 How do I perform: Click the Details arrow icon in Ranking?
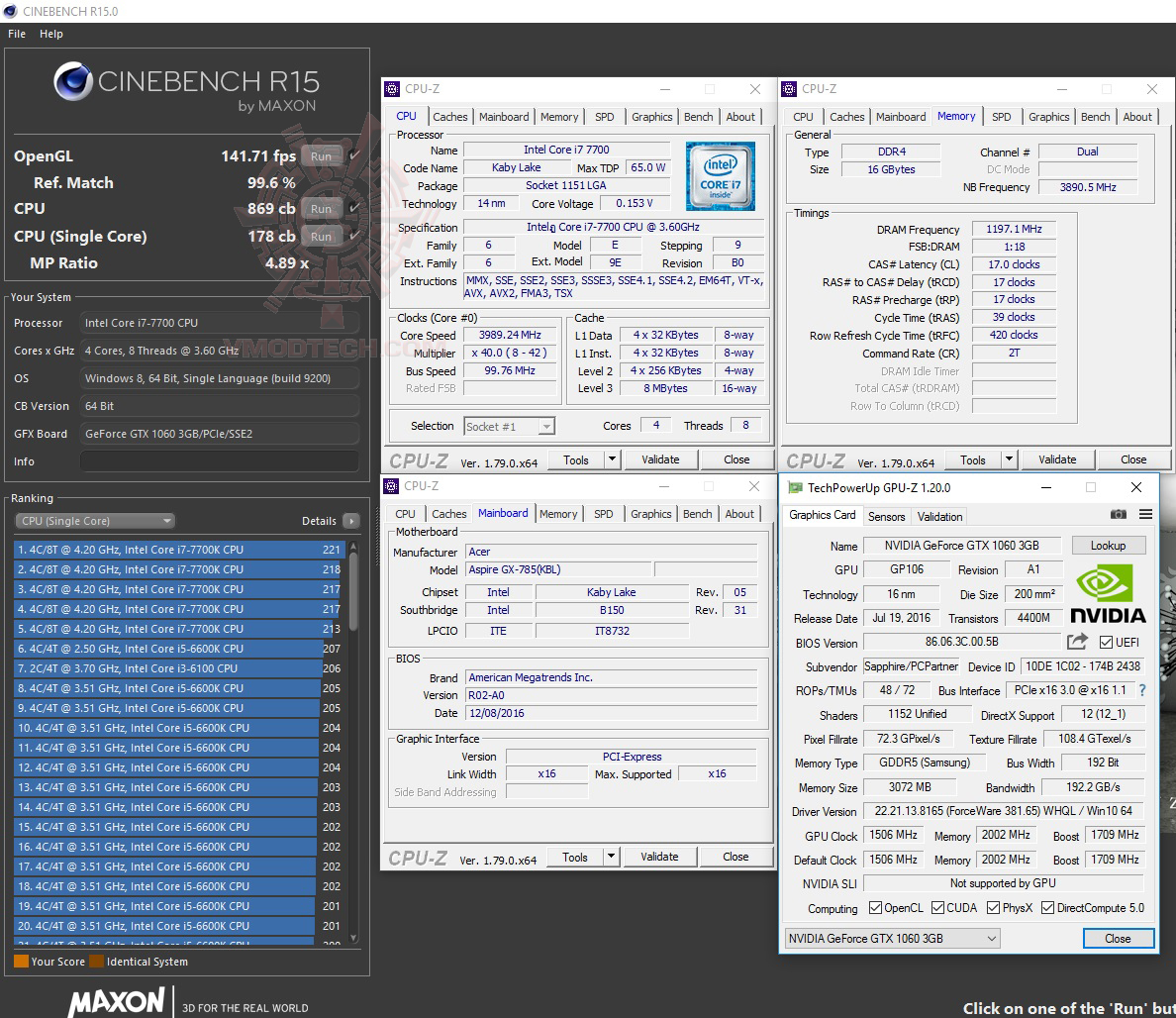point(350,521)
